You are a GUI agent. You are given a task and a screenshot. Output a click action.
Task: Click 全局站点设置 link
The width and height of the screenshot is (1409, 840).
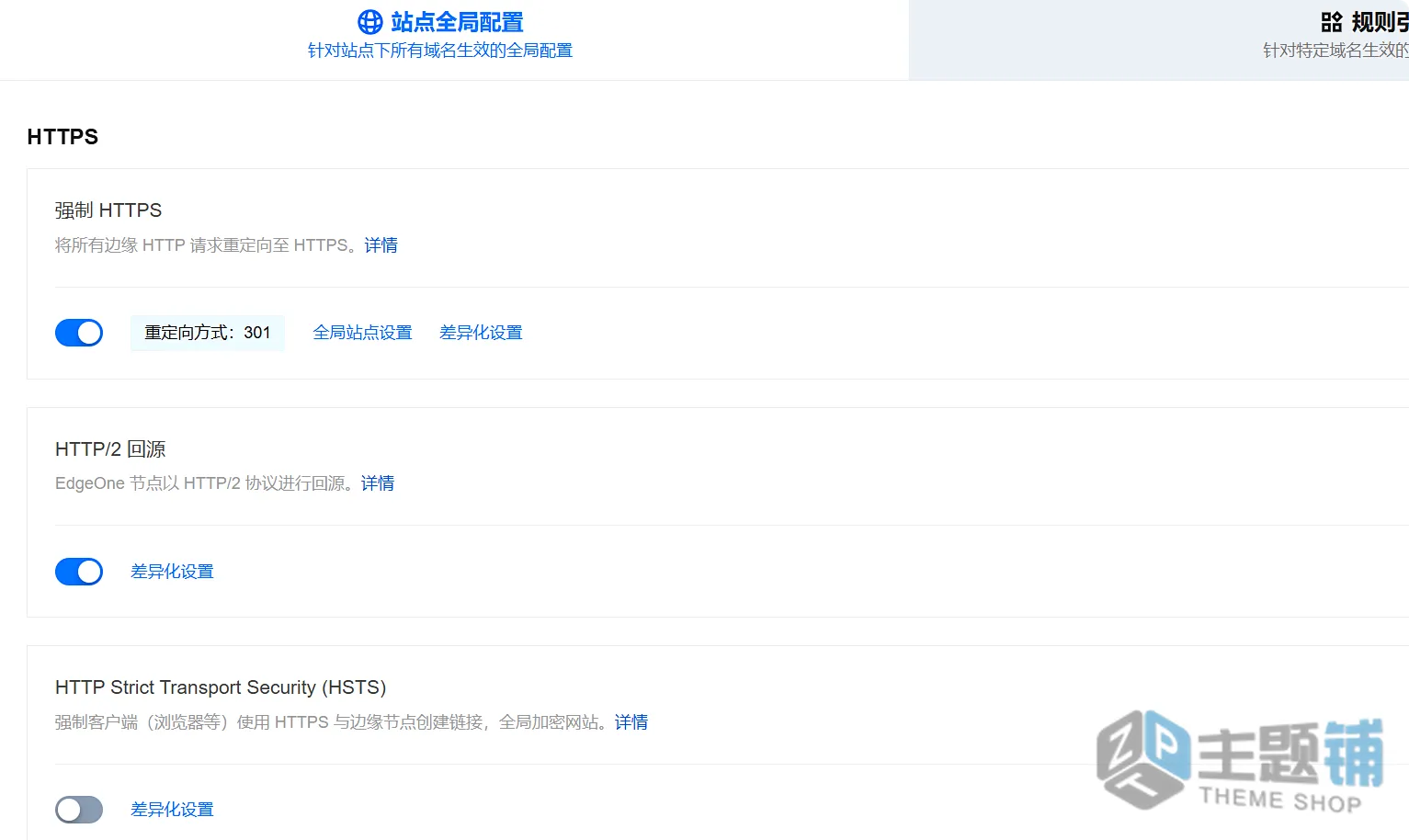tap(363, 333)
